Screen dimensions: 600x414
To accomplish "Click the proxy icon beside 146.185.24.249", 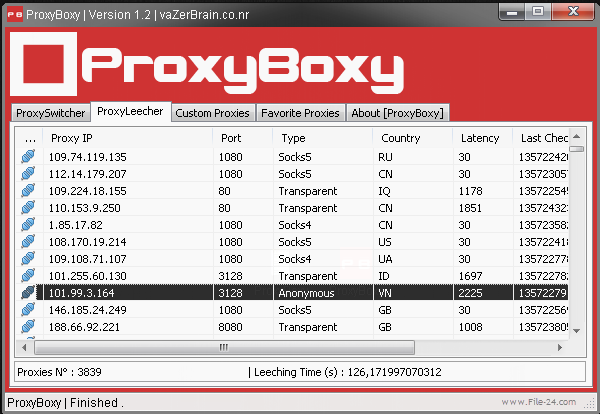I will (x=28, y=310).
